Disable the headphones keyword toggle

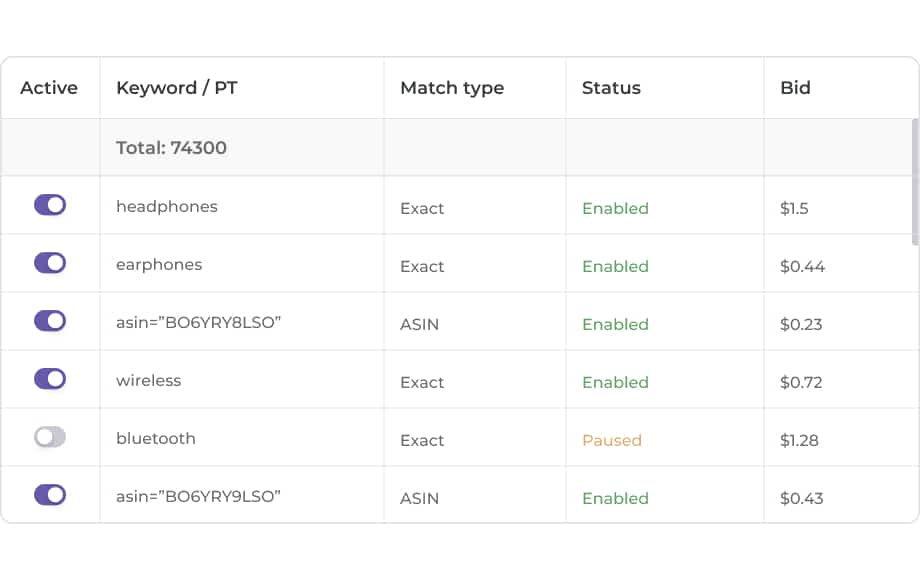click(50, 205)
